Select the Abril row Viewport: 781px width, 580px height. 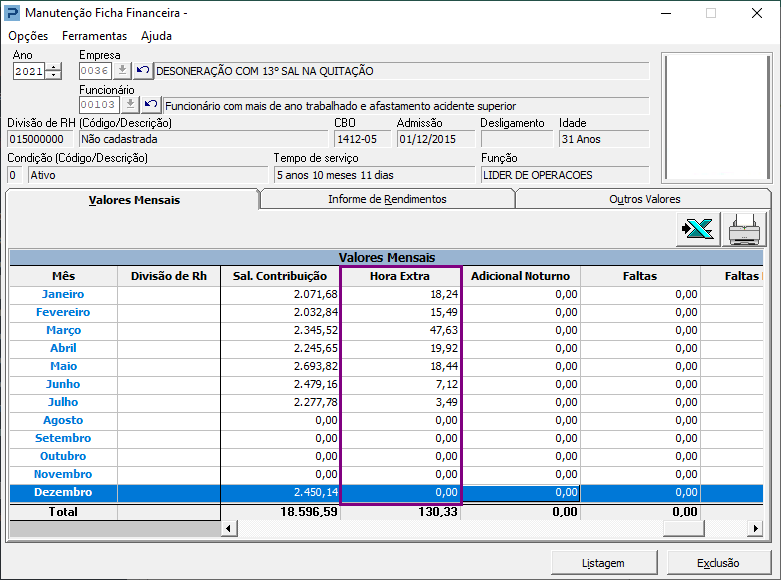pyautogui.click(x=386, y=348)
